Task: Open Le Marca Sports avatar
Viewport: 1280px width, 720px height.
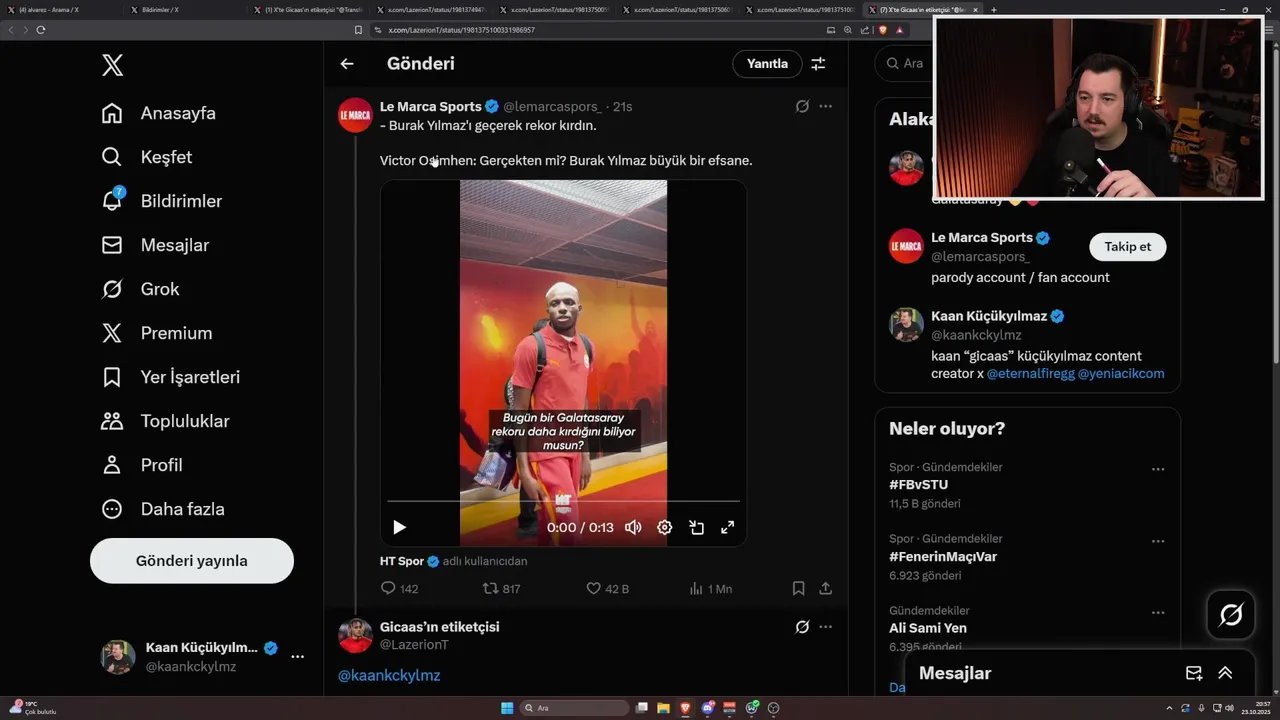Action: click(356, 115)
